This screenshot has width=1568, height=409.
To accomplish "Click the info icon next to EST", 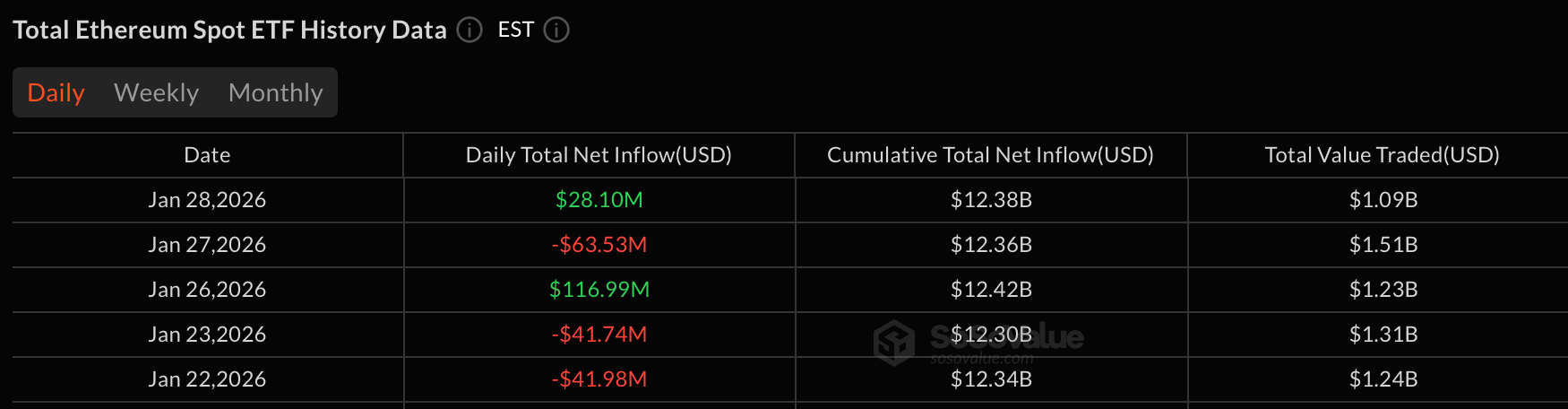I will (556, 30).
